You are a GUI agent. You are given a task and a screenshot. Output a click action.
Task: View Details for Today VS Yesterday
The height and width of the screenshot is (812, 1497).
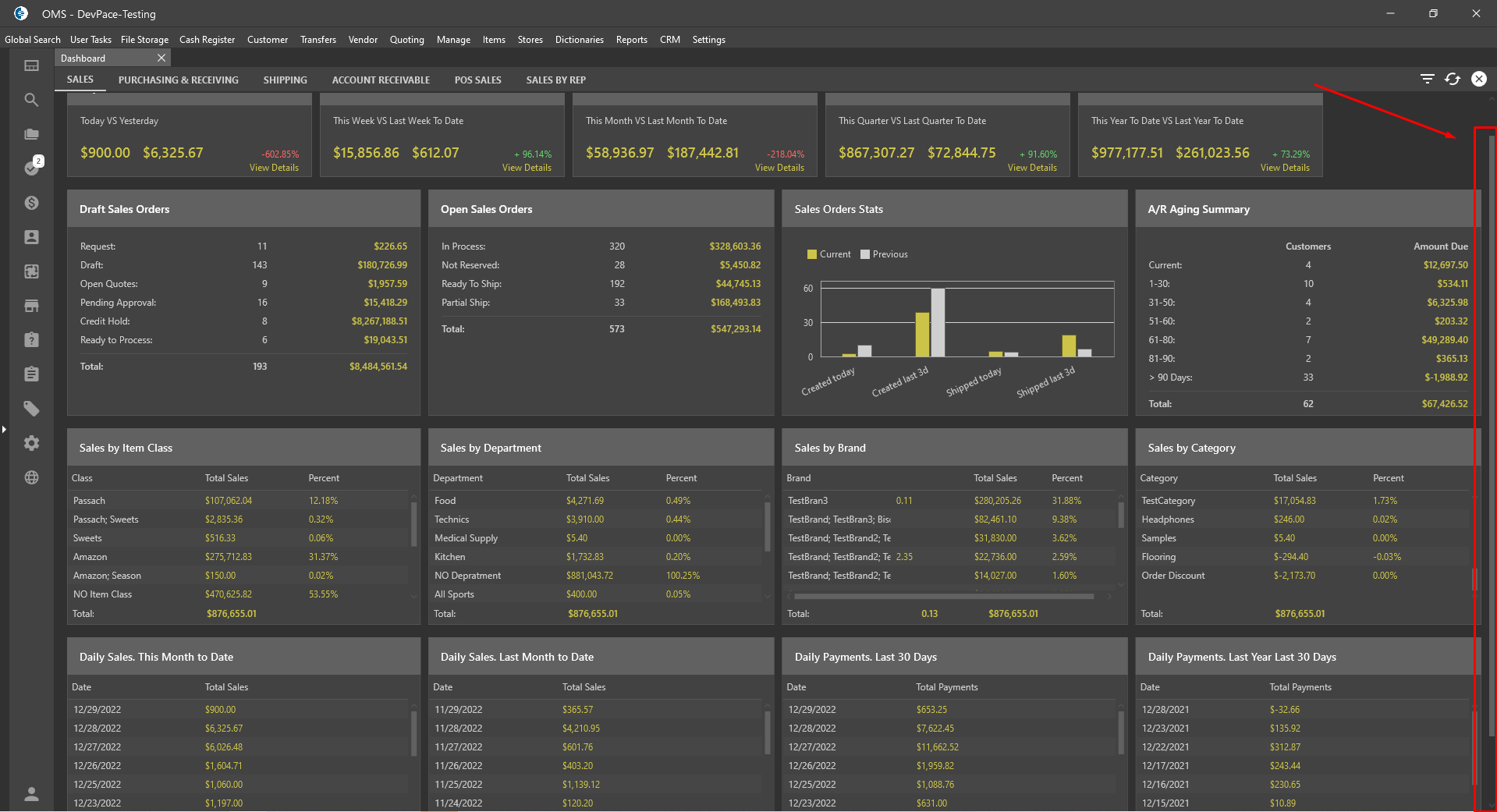(x=274, y=168)
